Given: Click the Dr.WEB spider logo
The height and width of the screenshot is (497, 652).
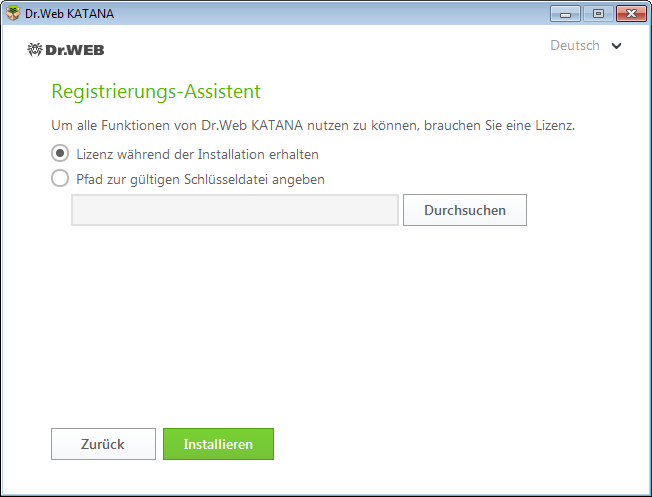Looking at the screenshot, I should pos(66,50).
